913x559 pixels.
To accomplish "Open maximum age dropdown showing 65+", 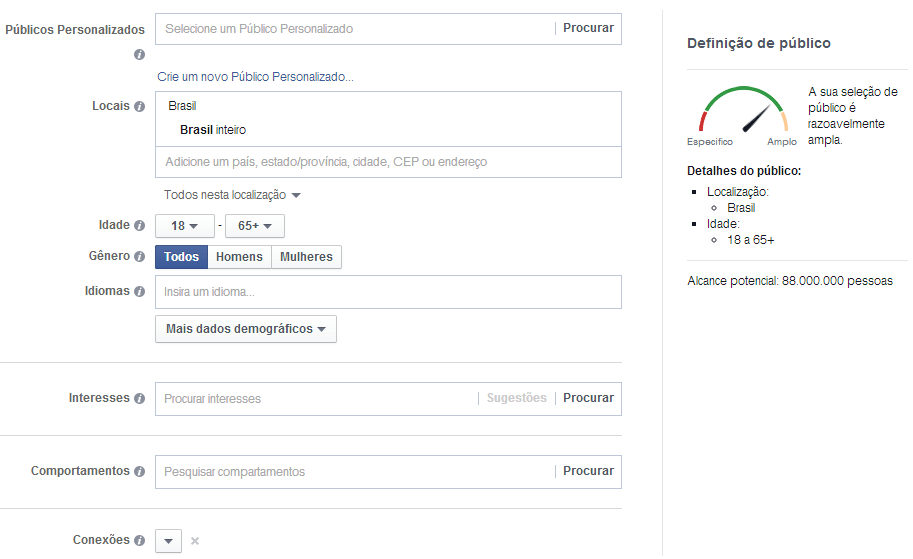I will tap(255, 226).
